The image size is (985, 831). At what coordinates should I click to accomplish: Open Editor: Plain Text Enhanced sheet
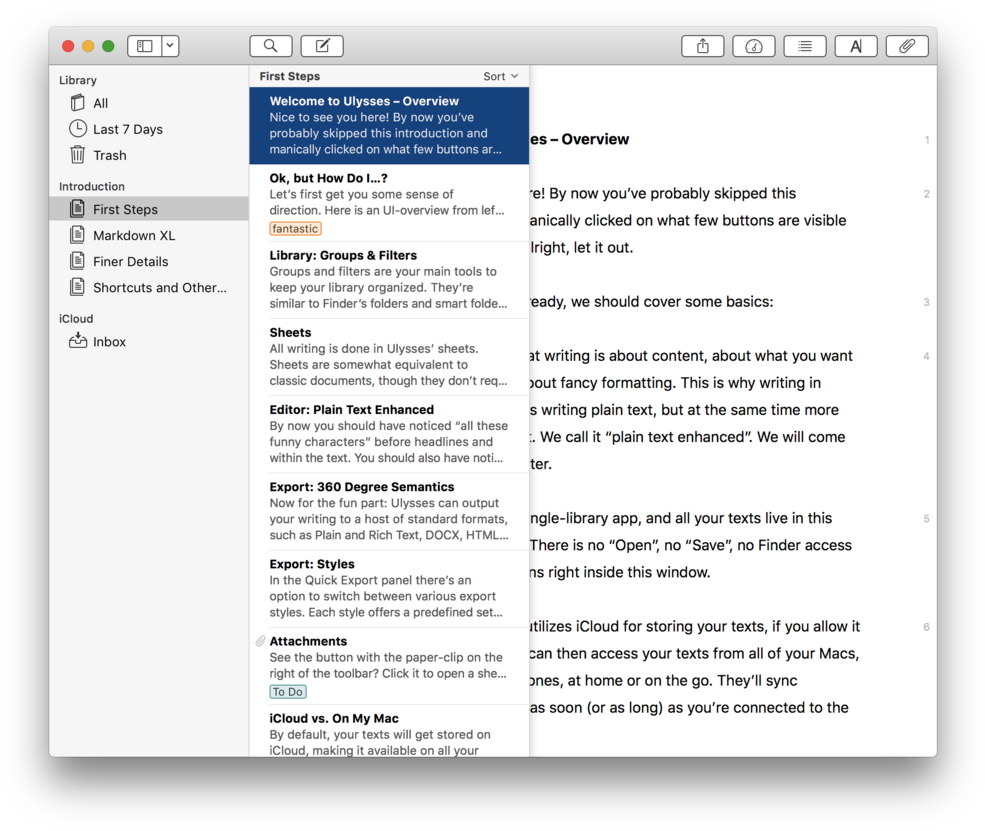pyautogui.click(x=389, y=434)
